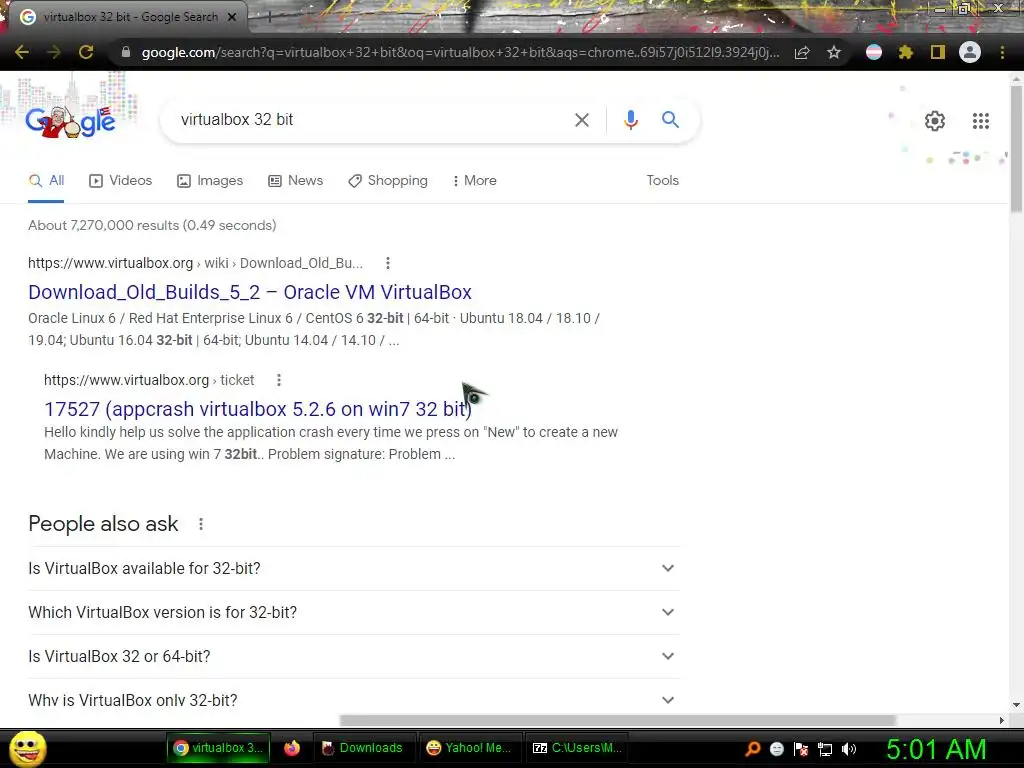Switch to the Videos tab
1024x768 pixels.
(121, 180)
